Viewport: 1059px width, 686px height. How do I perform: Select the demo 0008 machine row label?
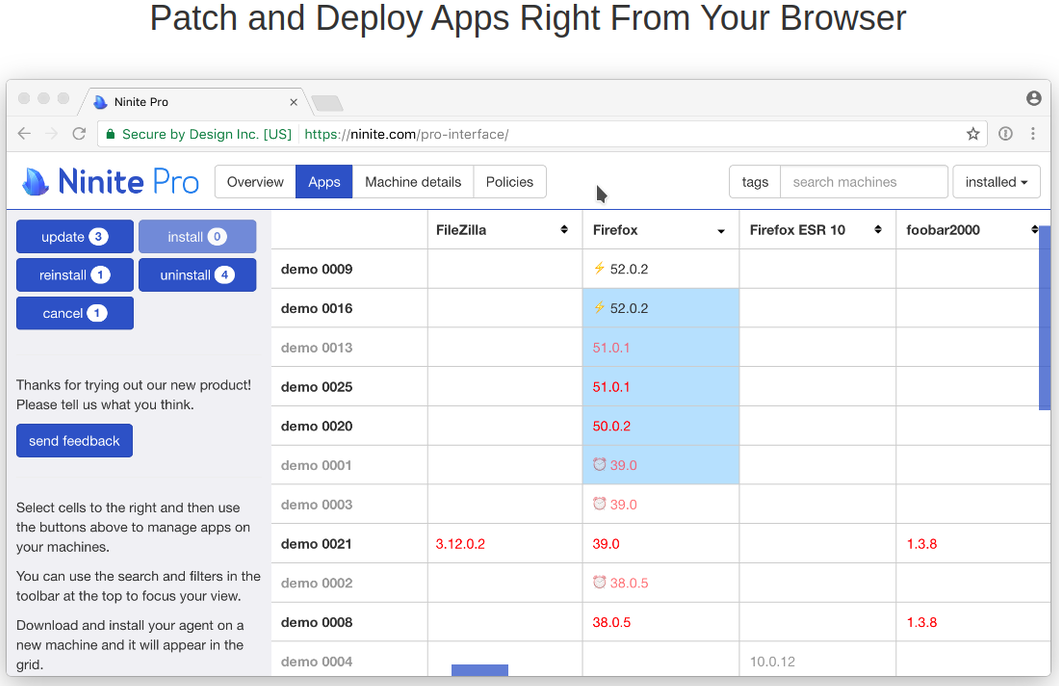point(317,622)
